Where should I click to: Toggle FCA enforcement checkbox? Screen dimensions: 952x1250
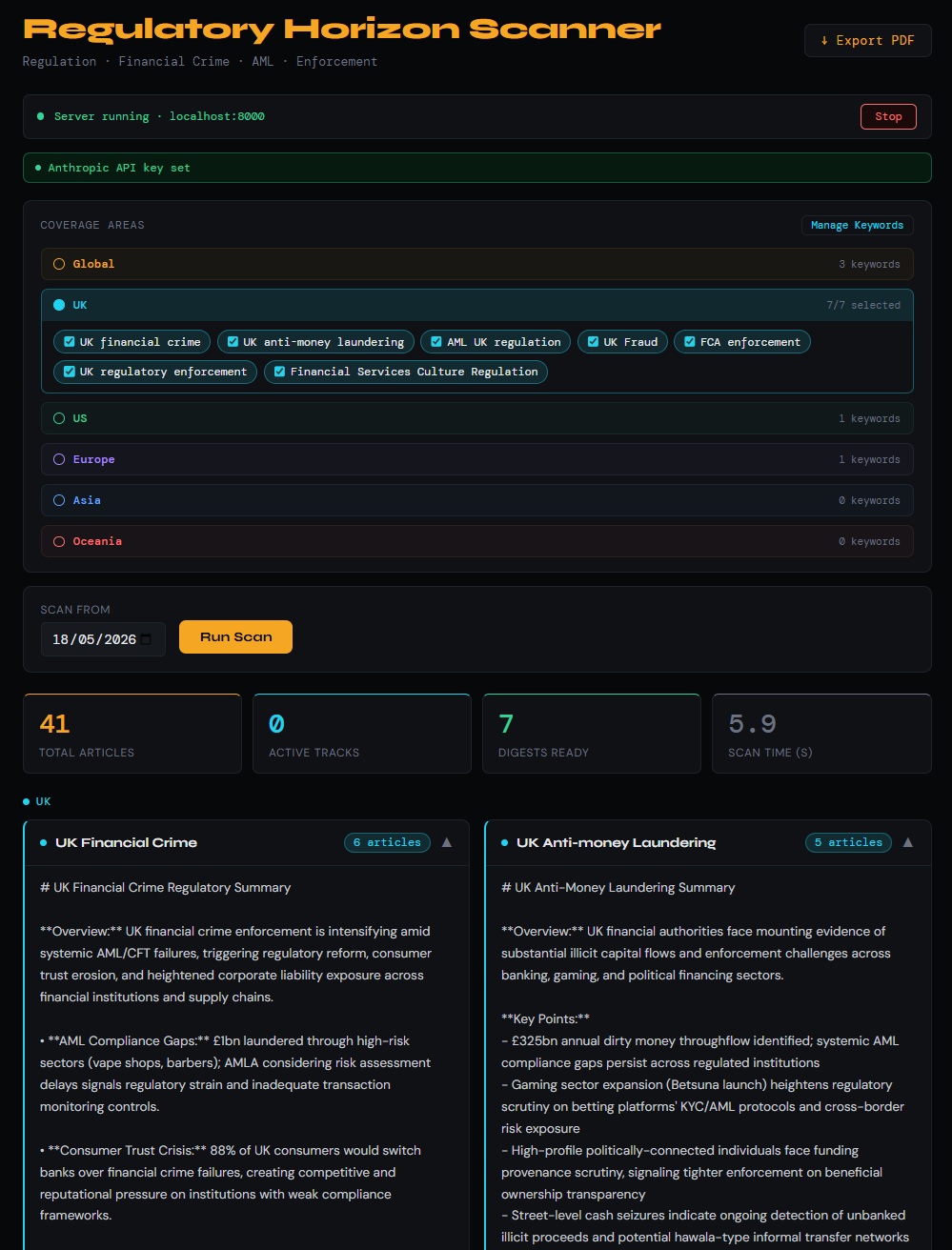[690, 342]
